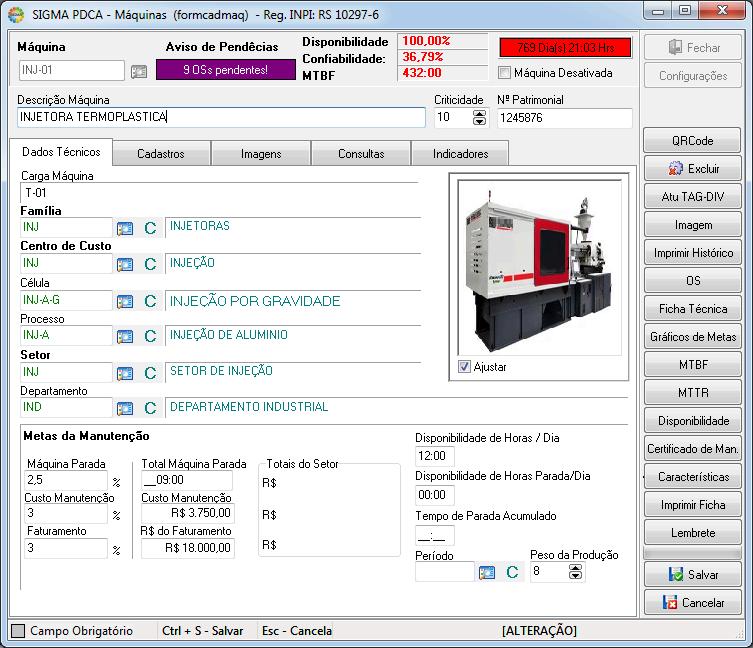Click the Salvar button
Viewport: 753px width, 648px height.
point(693,575)
